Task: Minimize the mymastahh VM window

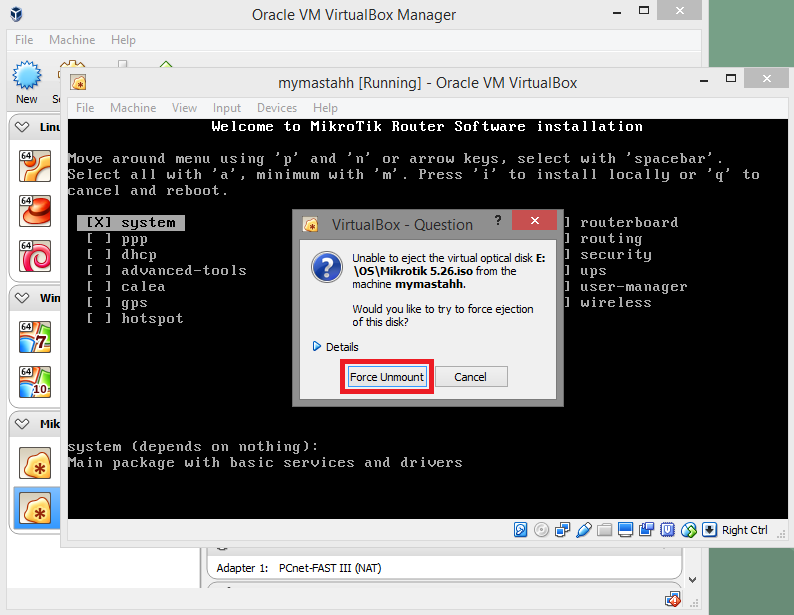Action: 703,80
